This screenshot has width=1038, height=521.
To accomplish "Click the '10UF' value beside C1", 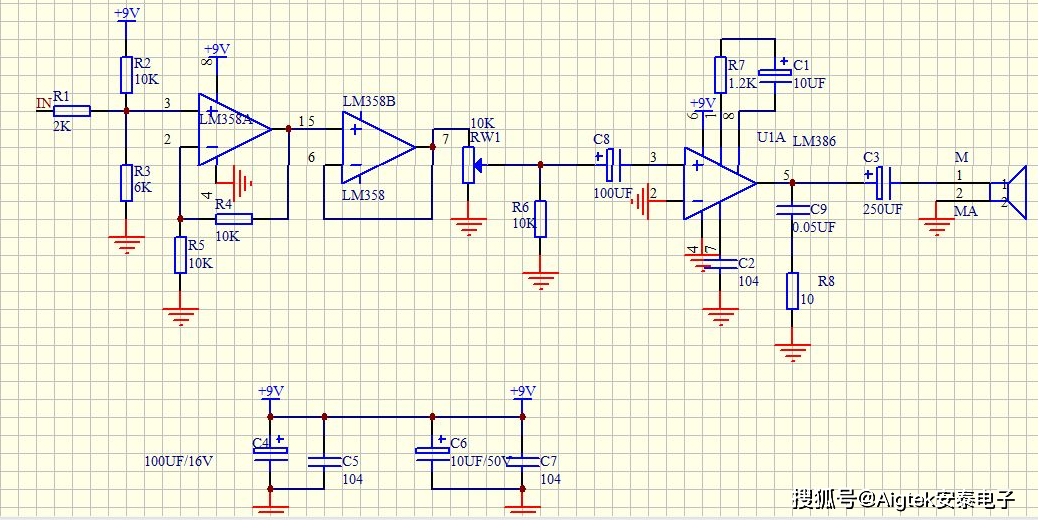I will tap(809, 83).
